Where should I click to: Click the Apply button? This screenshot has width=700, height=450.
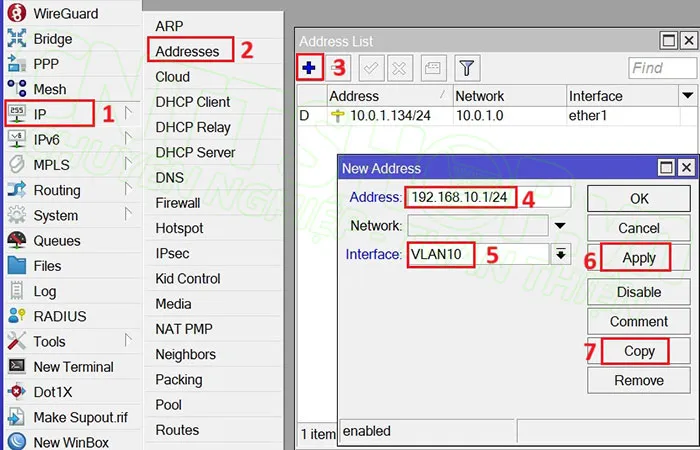pos(639,258)
